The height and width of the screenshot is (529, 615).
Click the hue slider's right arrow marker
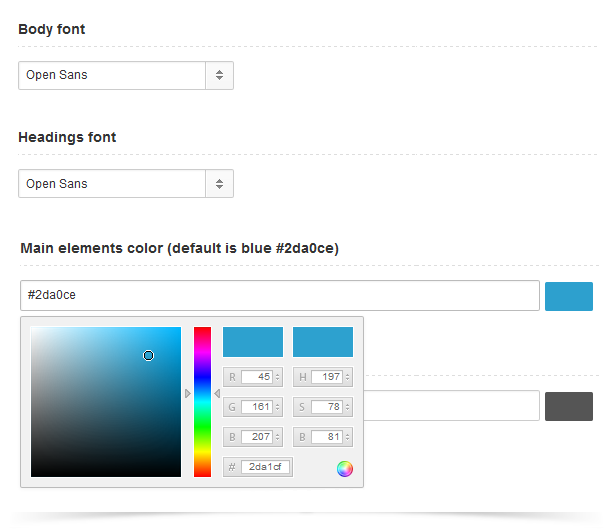pyautogui.click(x=217, y=394)
